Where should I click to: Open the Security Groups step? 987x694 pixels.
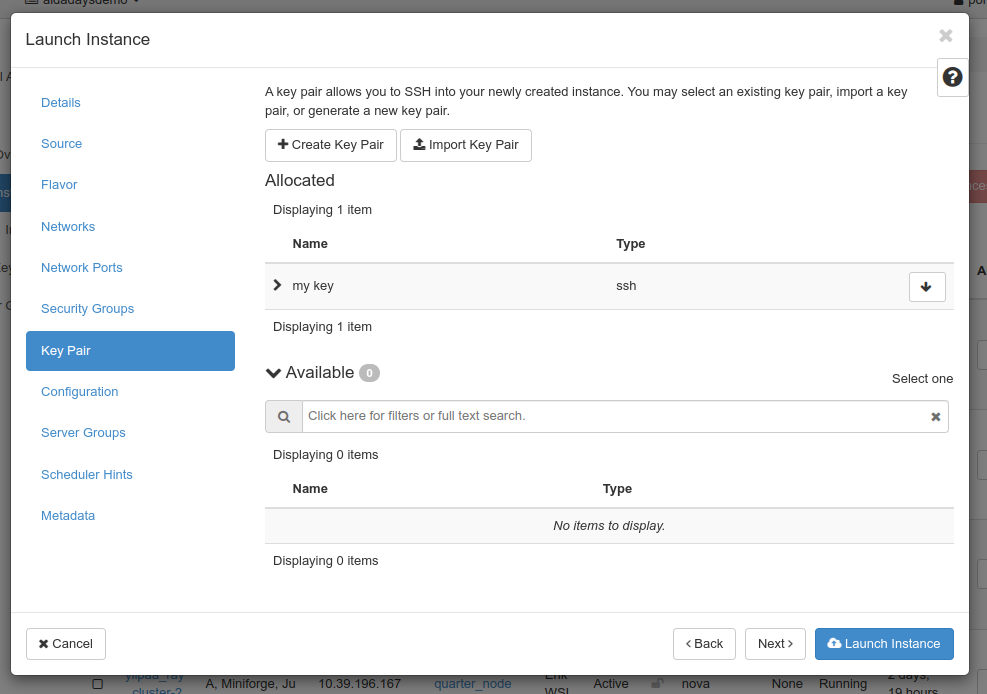click(87, 308)
